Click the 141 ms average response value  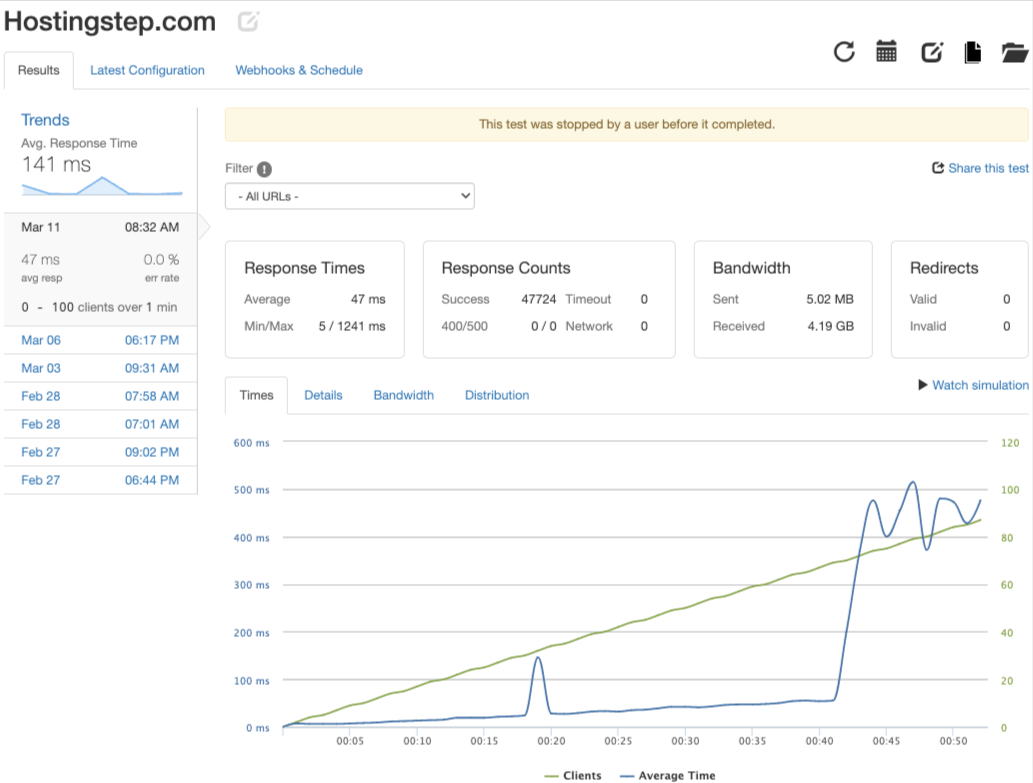point(57,165)
